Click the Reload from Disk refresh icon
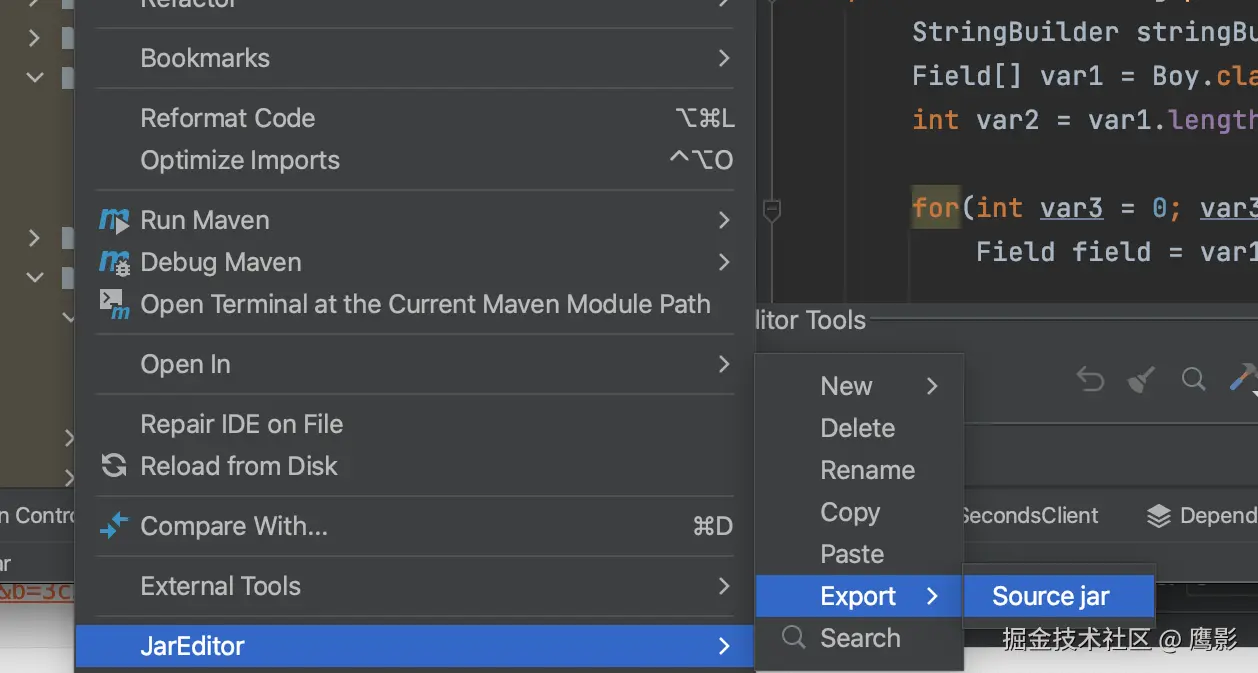 click(x=114, y=466)
